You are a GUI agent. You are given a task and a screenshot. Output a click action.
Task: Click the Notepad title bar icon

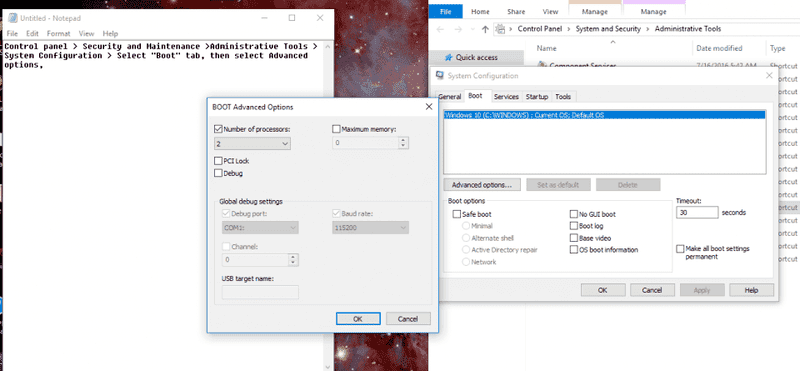pyautogui.click(x=13, y=18)
